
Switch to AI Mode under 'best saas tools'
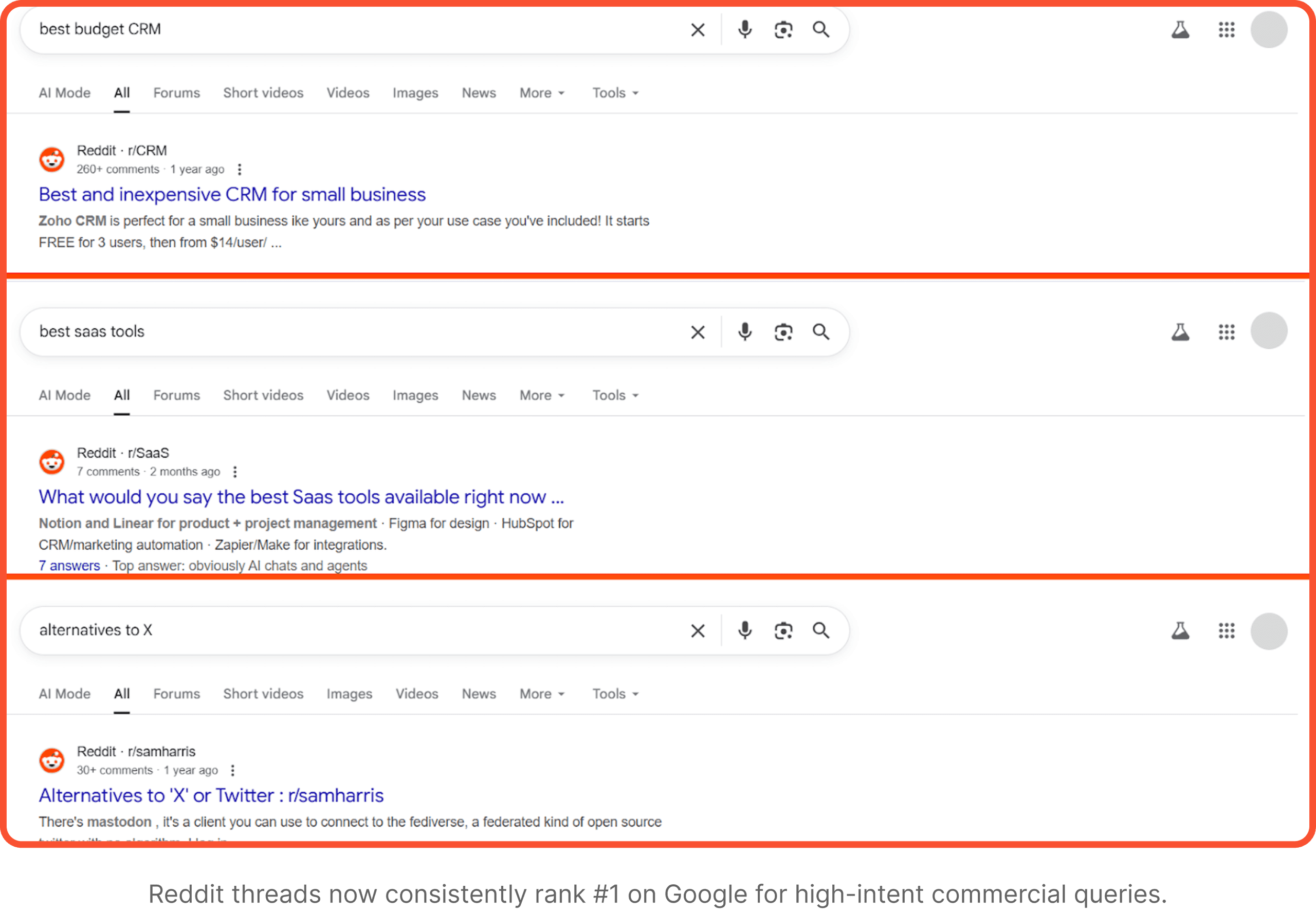click(x=65, y=395)
